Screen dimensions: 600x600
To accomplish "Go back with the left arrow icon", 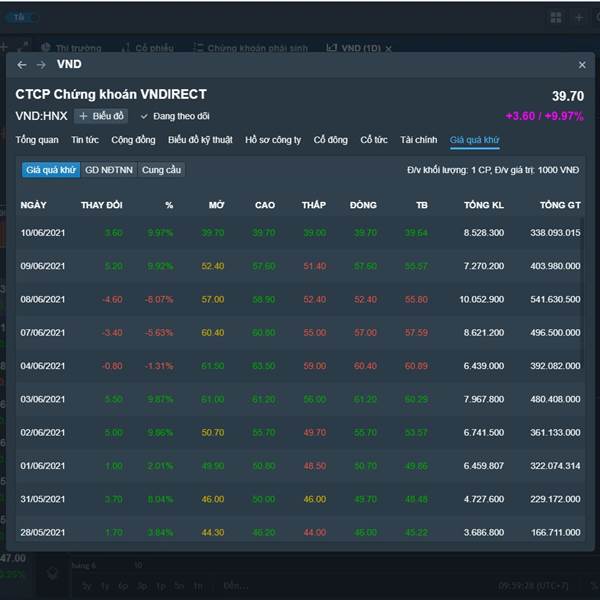I will 22,65.
